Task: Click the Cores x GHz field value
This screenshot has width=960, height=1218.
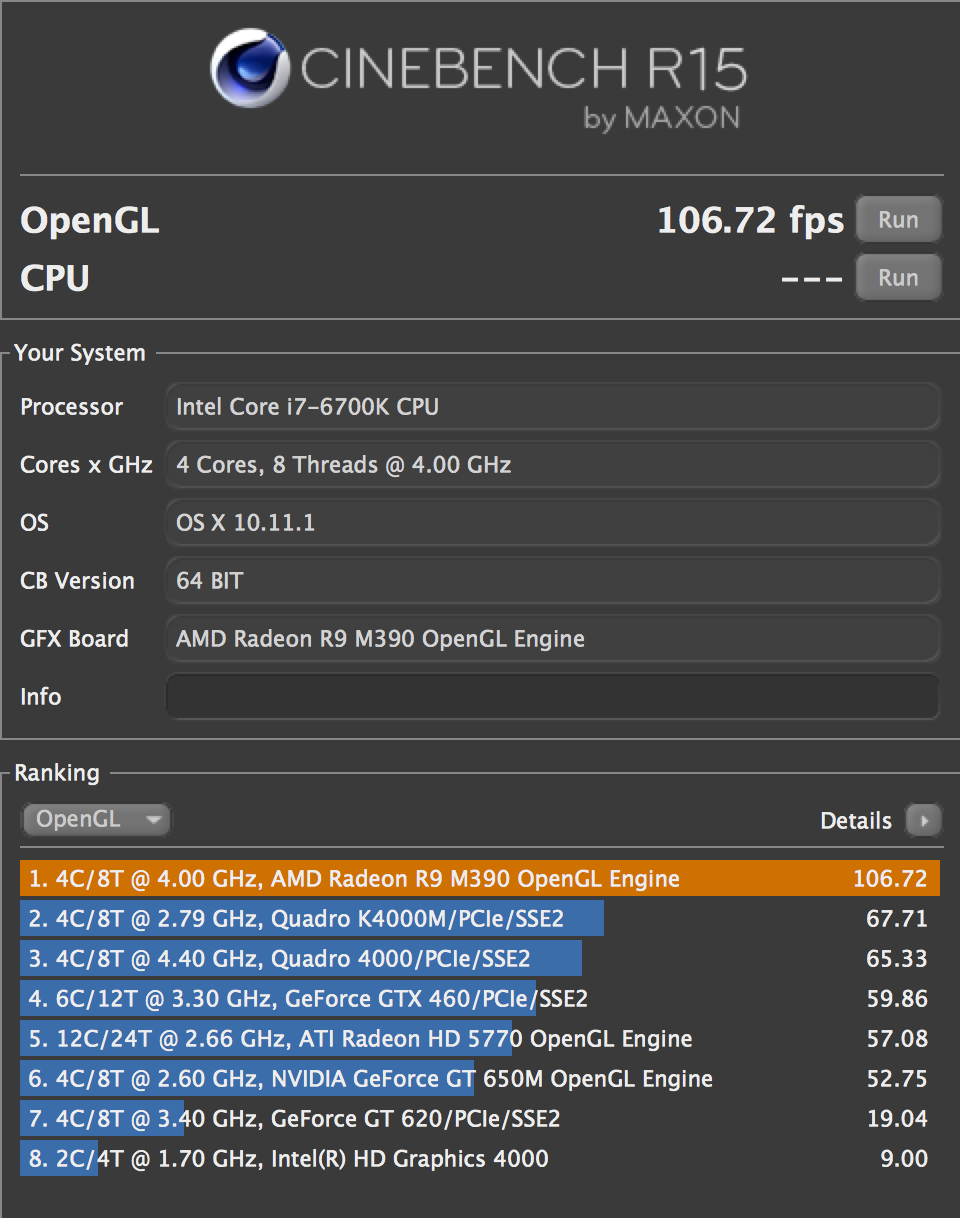Action: point(551,464)
